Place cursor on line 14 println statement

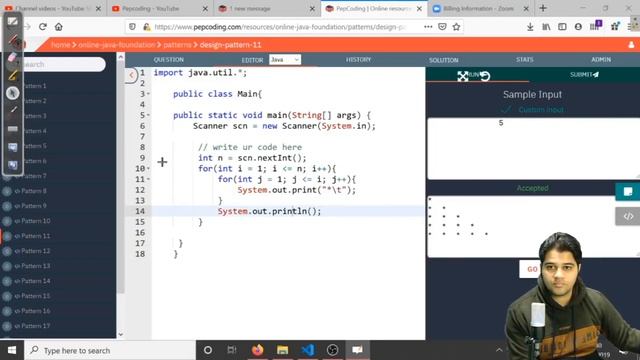tap(269, 211)
